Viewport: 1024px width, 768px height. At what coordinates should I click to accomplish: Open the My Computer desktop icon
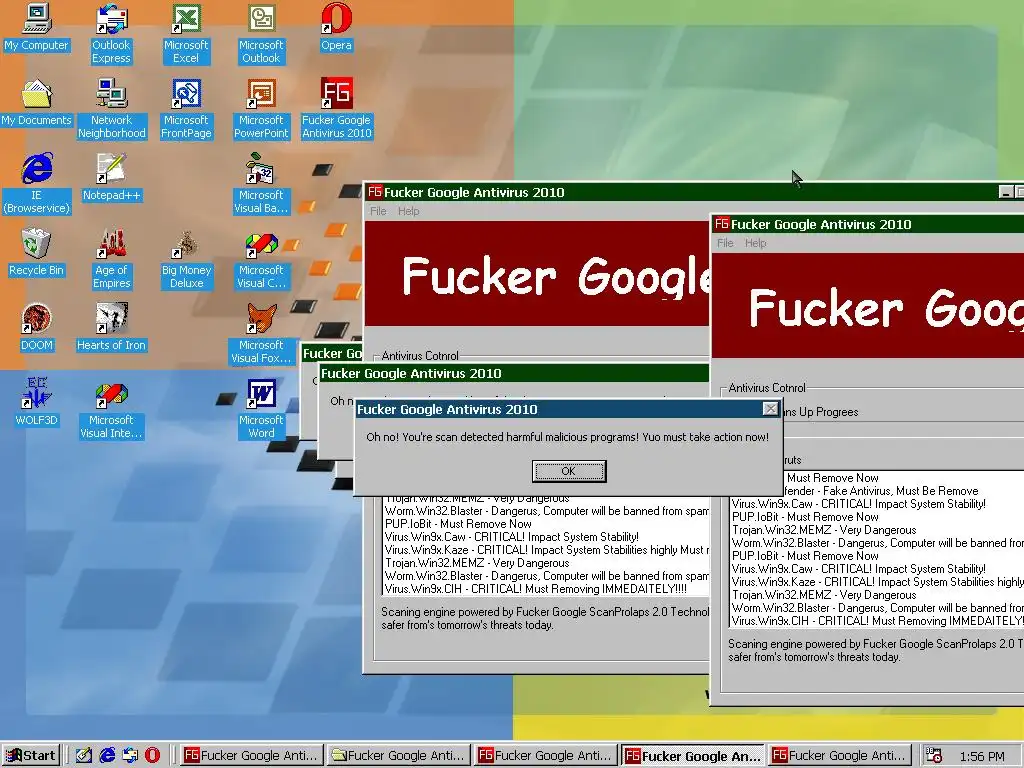click(36, 28)
